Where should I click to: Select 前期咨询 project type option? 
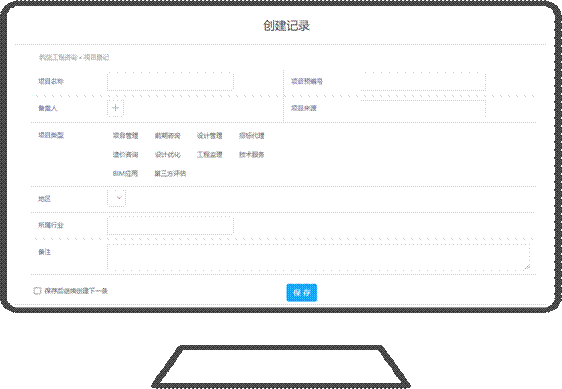click(167, 136)
